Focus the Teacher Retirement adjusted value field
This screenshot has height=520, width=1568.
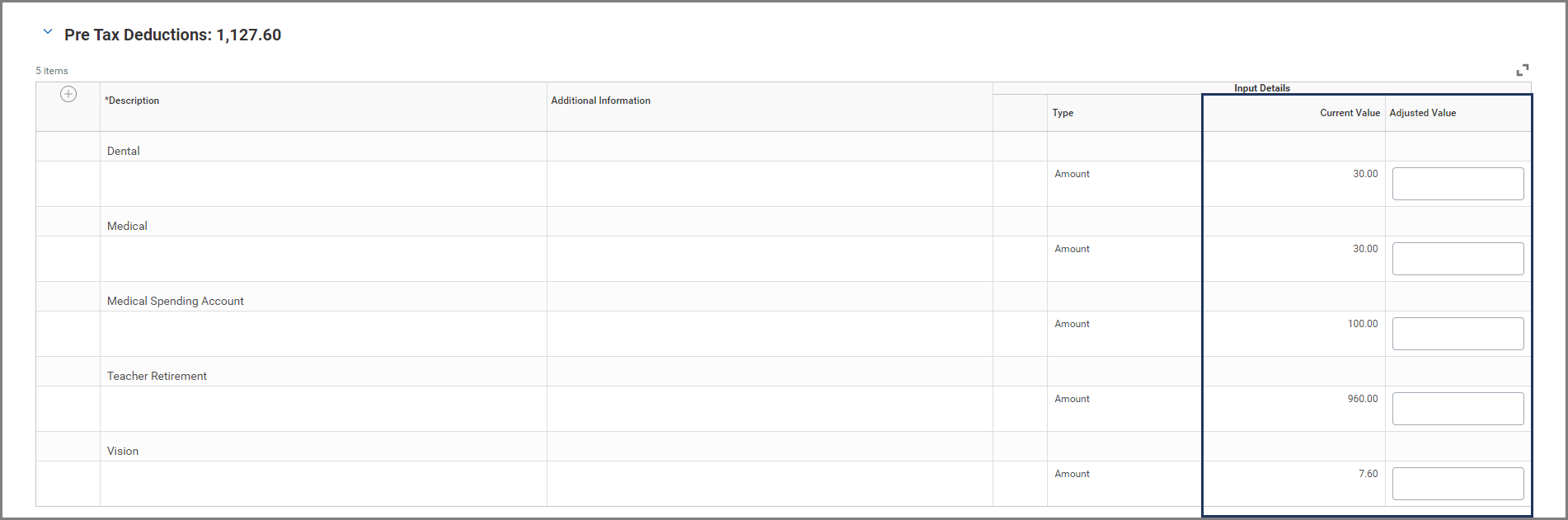[1457, 409]
